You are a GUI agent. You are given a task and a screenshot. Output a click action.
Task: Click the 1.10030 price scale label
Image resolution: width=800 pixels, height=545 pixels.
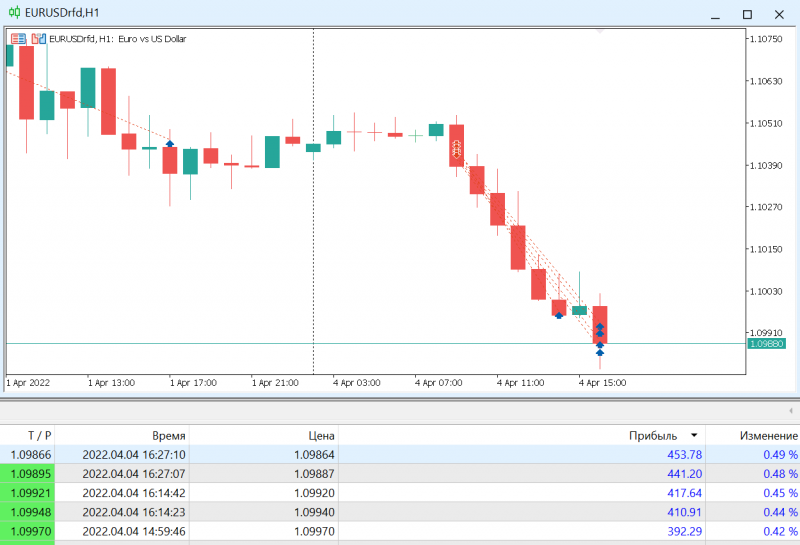pyautogui.click(x=766, y=291)
